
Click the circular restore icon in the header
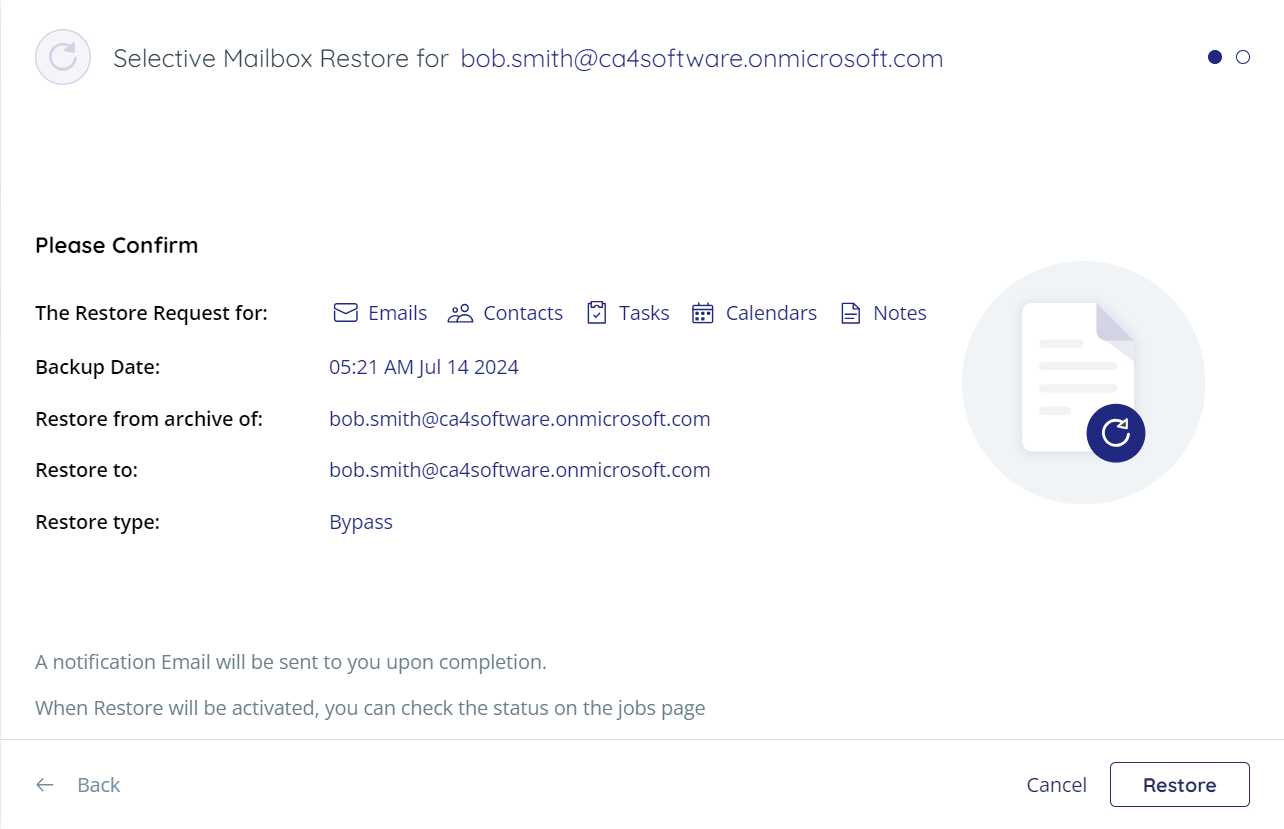(62, 58)
